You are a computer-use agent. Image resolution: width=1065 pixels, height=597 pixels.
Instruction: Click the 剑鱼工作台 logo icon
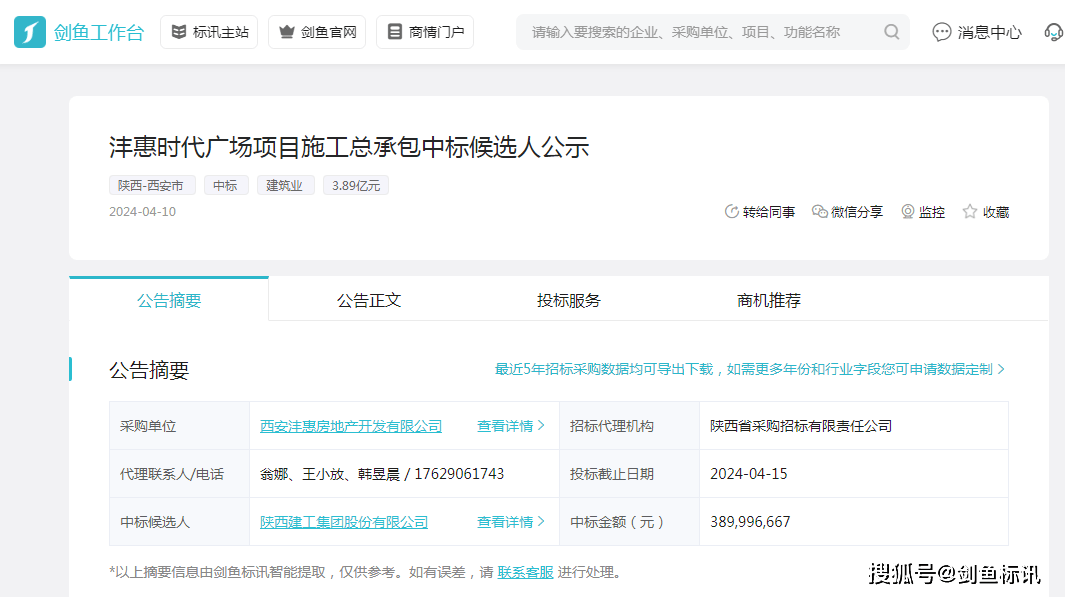tap(30, 32)
